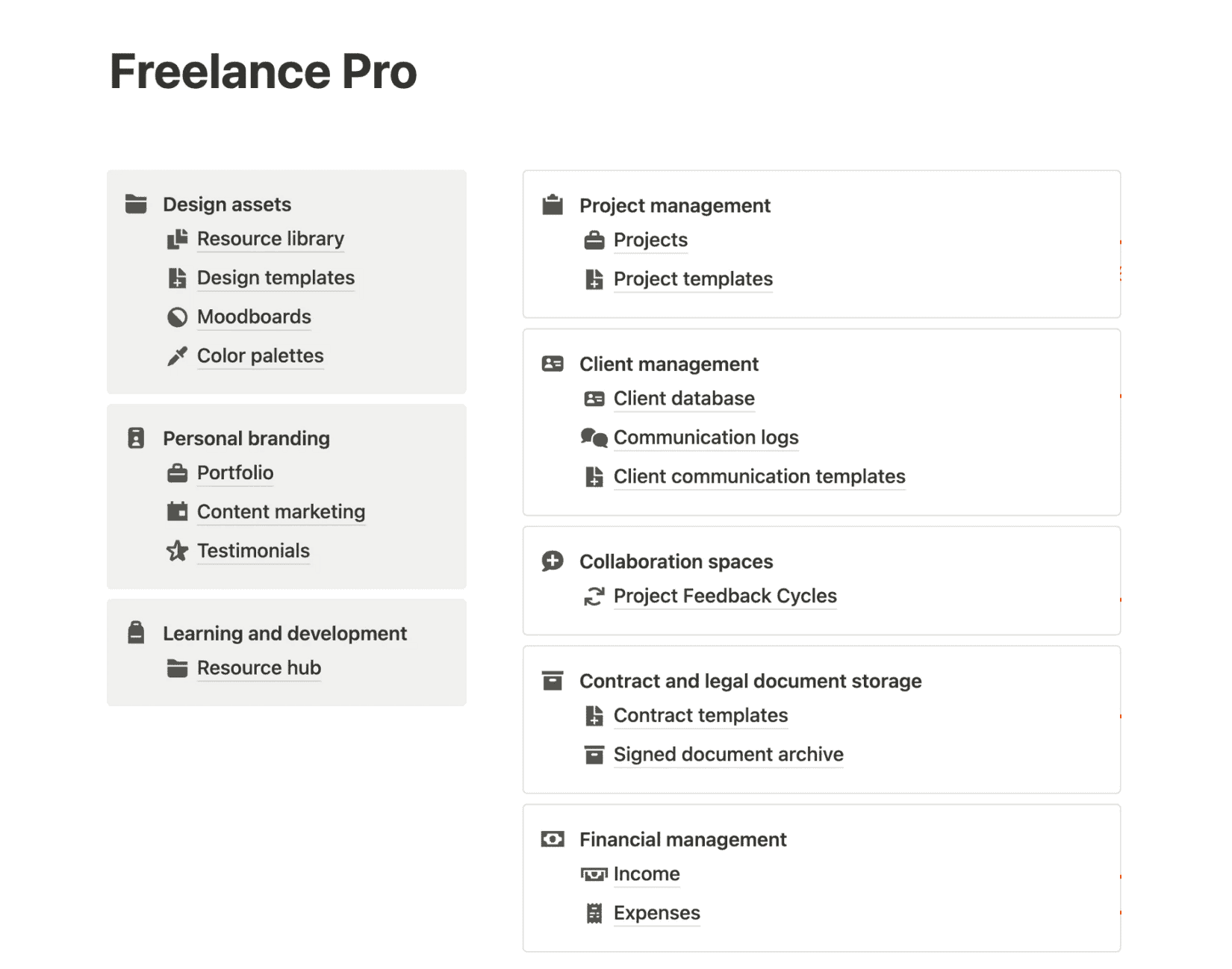The height and width of the screenshot is (969, 1232).
Task: Click the cash icon next to Income
Action: tap(594, 874)
